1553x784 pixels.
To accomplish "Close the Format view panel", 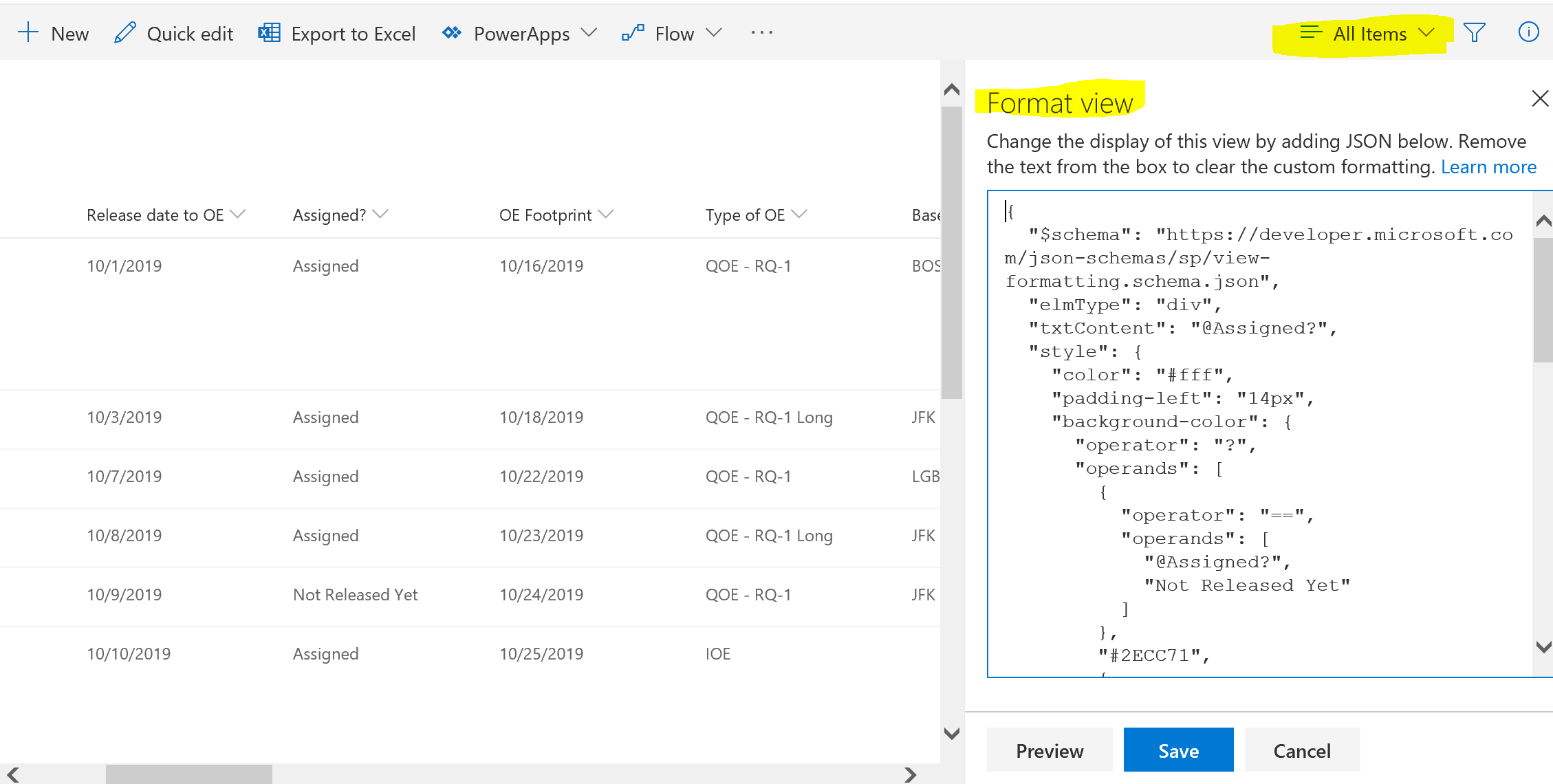I will pyautogui.click(x=1539, y=98).
